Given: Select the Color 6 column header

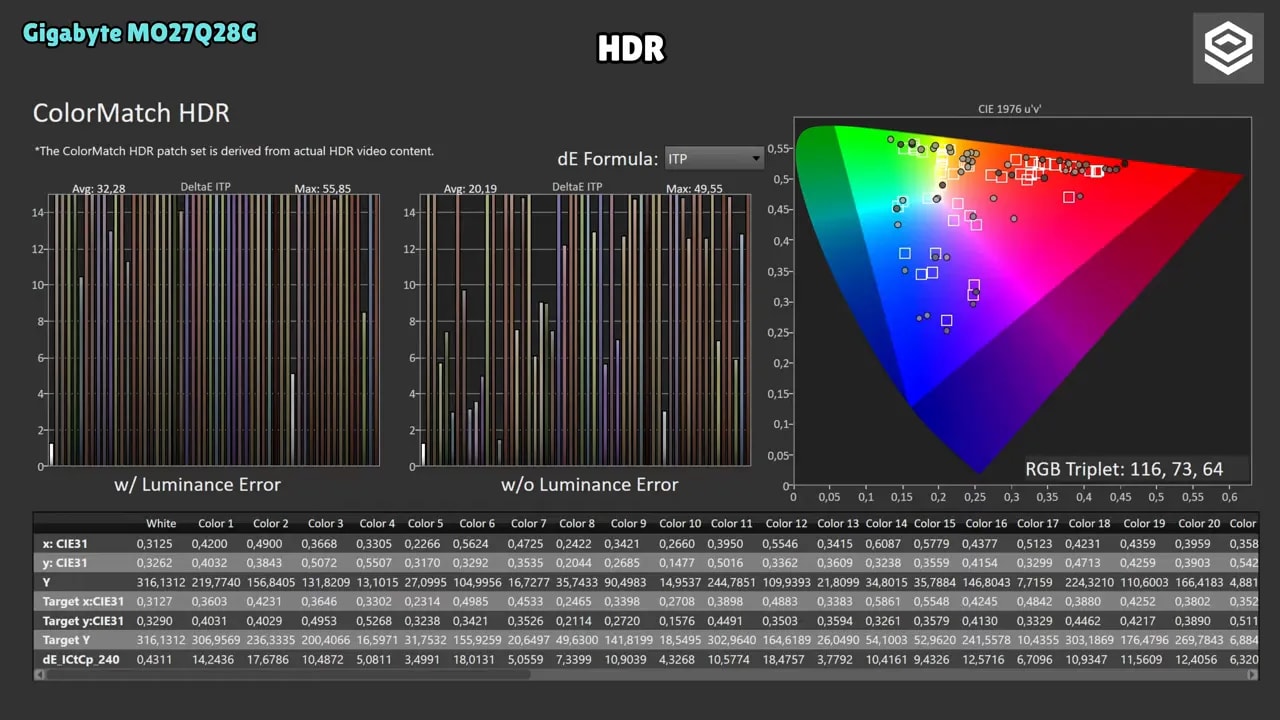Looking at the screenshot, I should 477,523.
